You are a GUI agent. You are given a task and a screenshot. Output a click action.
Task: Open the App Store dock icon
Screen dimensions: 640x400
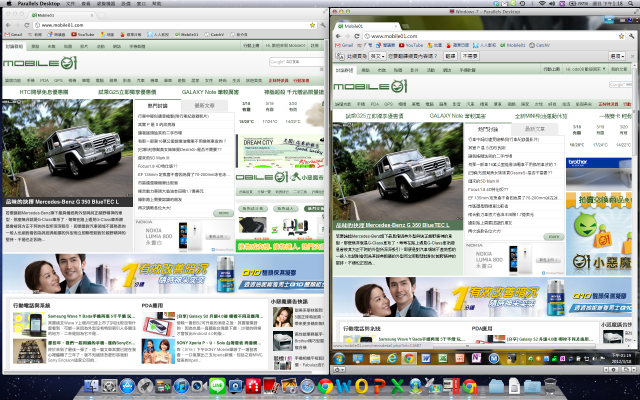point(127,385)
